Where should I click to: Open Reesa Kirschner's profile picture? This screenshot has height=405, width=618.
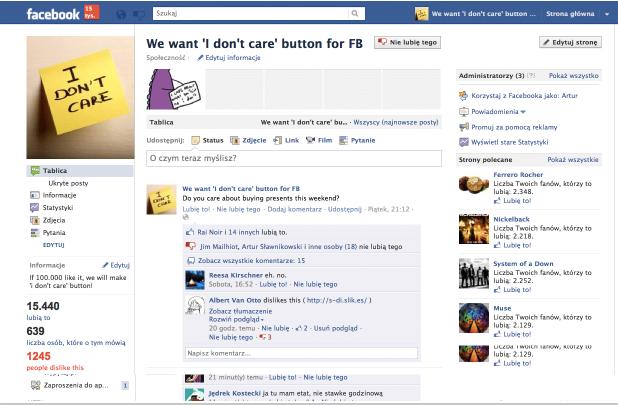point(195,280)
